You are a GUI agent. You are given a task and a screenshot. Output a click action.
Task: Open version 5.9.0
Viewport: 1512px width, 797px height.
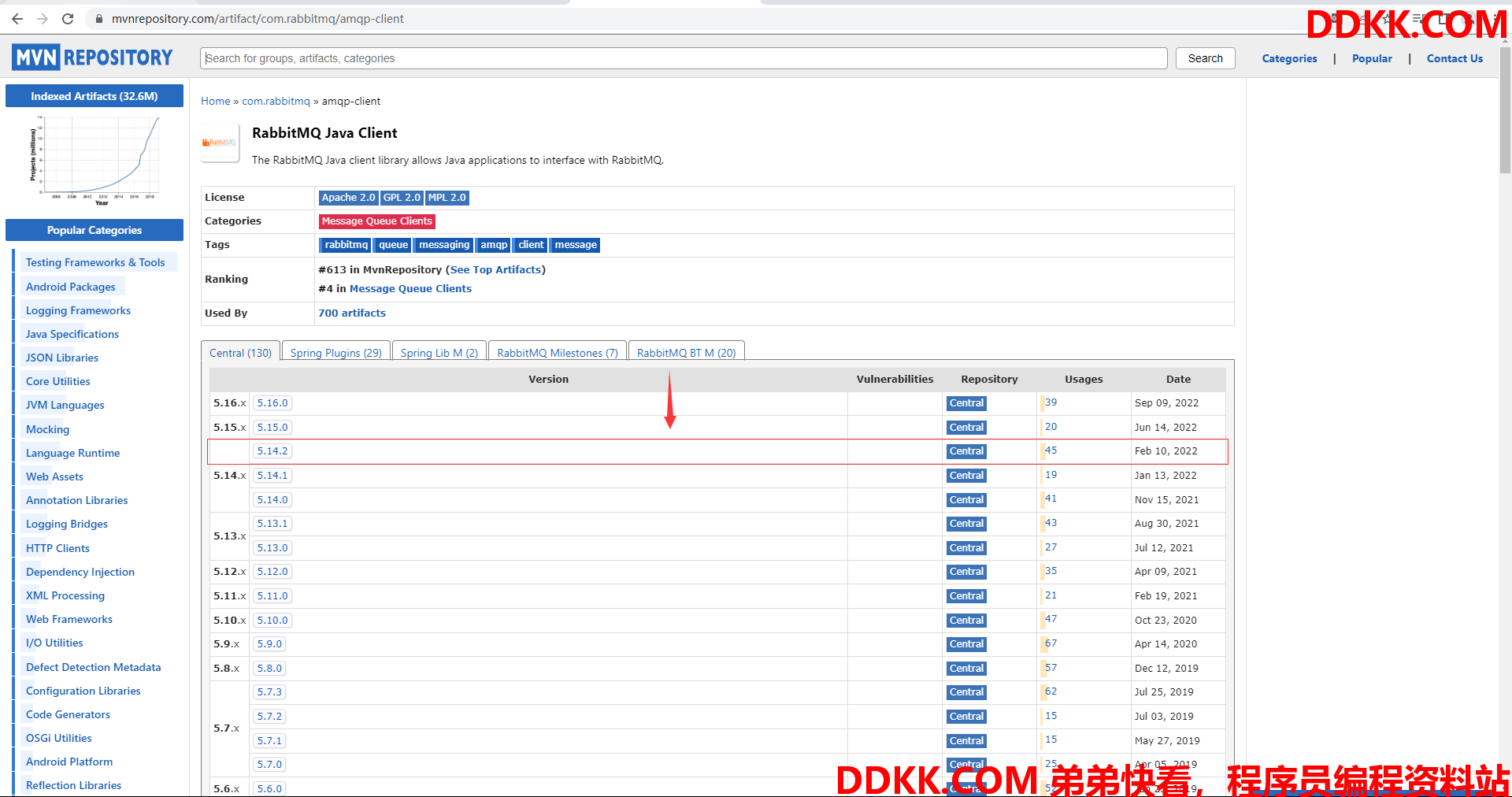tap(269, 644)
